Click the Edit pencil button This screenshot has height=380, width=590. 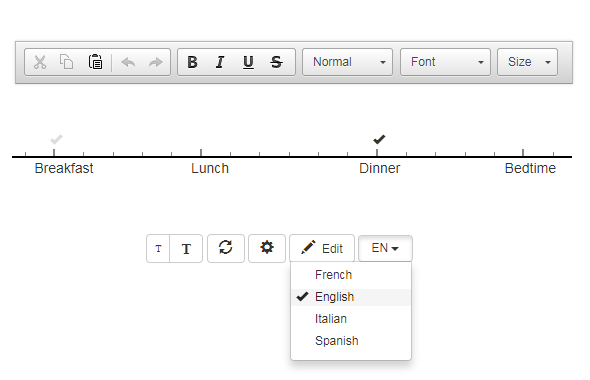click(322, 248)
